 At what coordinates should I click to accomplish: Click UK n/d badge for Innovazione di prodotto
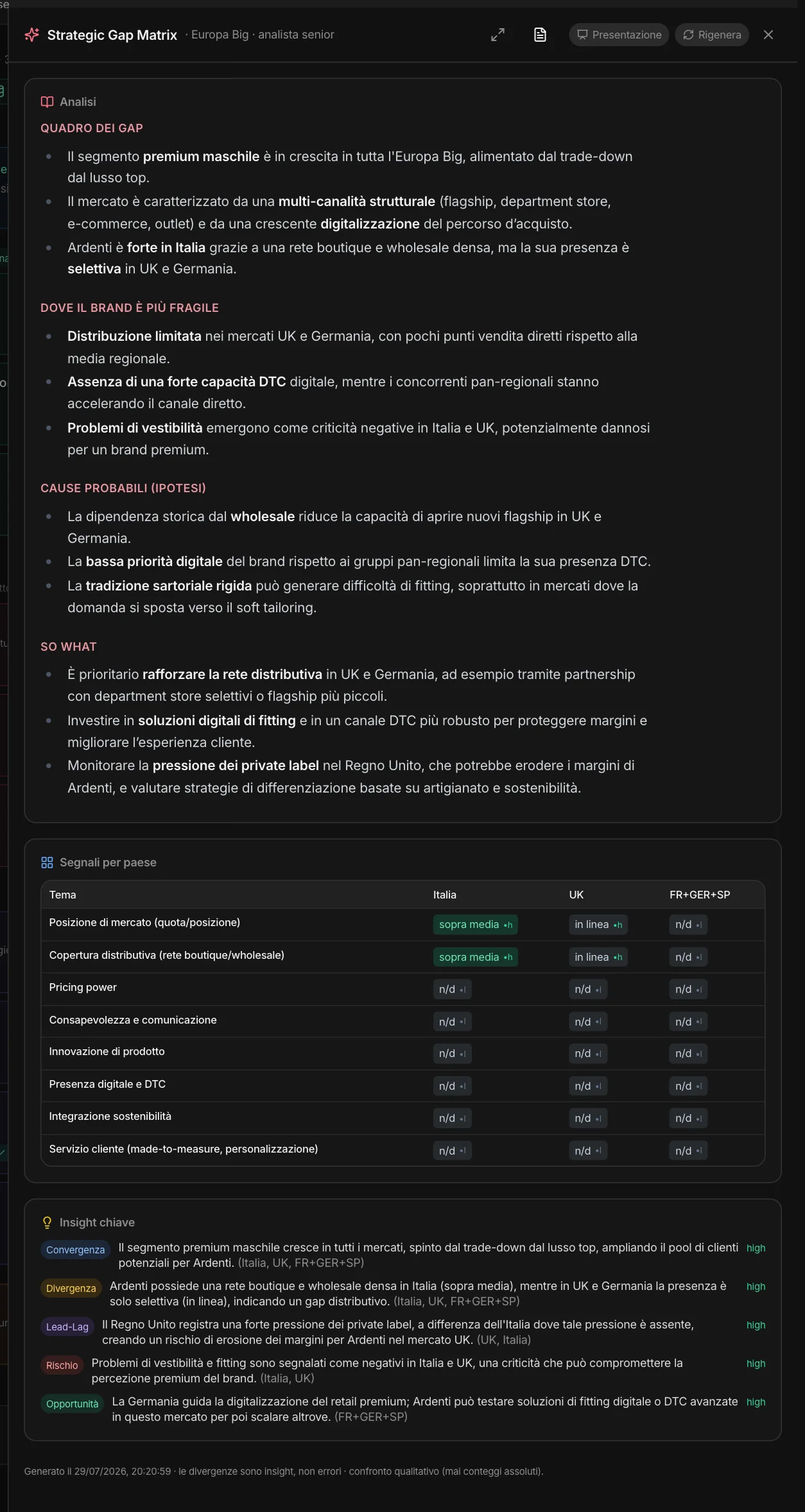coord(588,1054)
